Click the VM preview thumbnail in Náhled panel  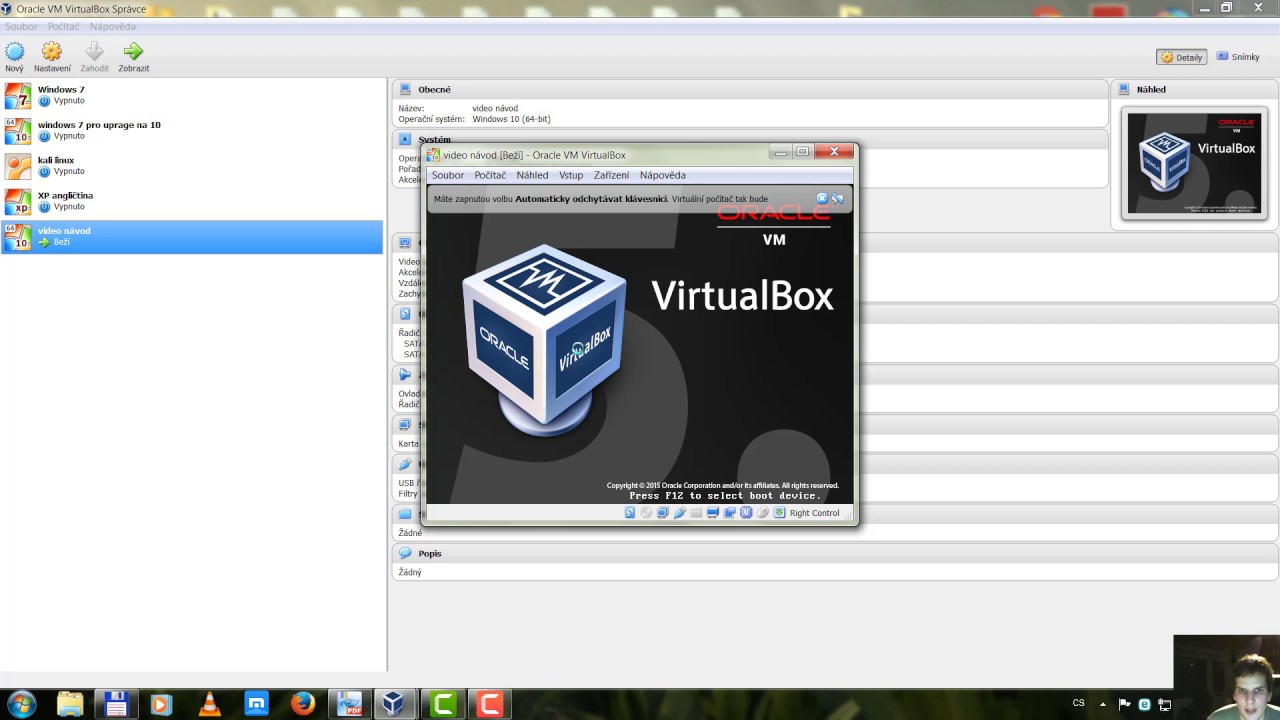(1194, 163)
